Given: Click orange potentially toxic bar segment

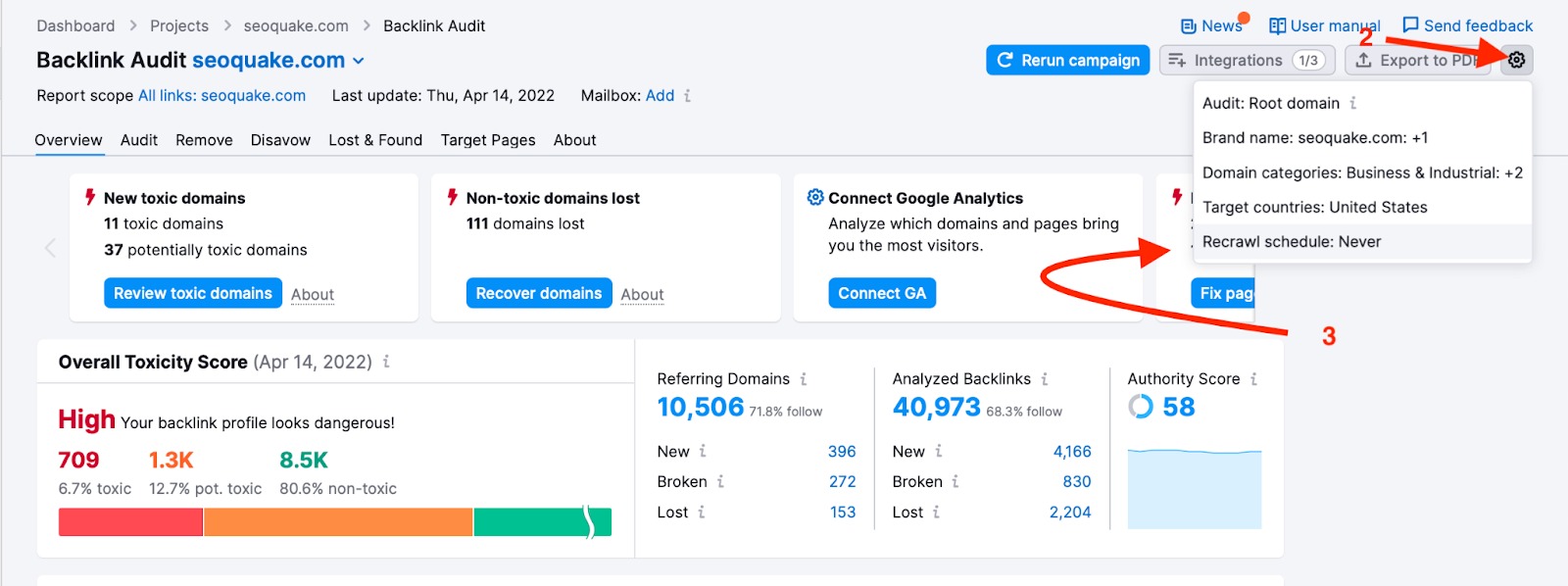Looking at the screenshot, I should (338, 522).
